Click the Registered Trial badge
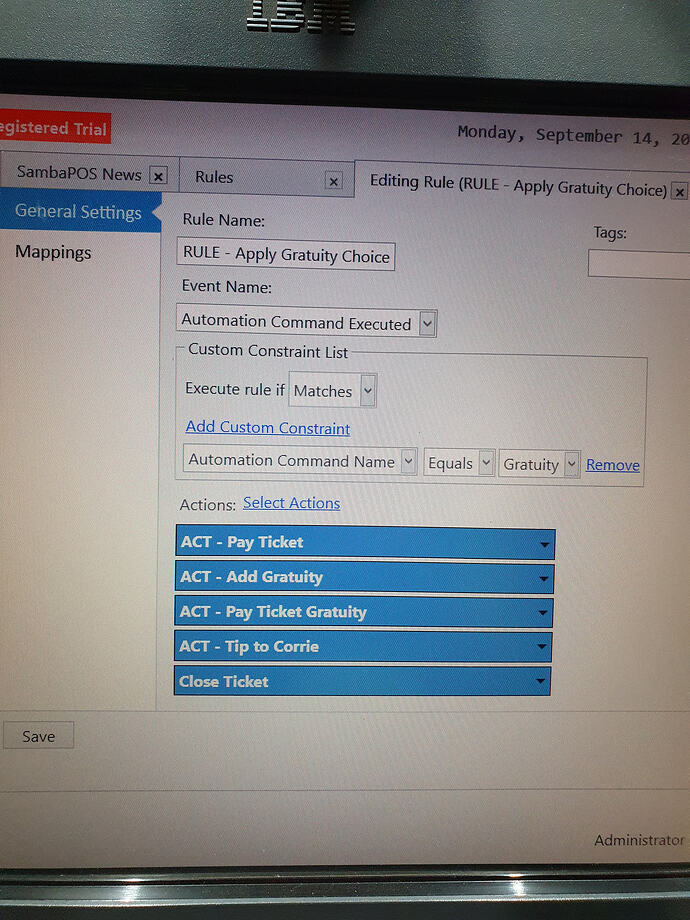Viewport: 690px width, 920px height. tap(55, 127)
